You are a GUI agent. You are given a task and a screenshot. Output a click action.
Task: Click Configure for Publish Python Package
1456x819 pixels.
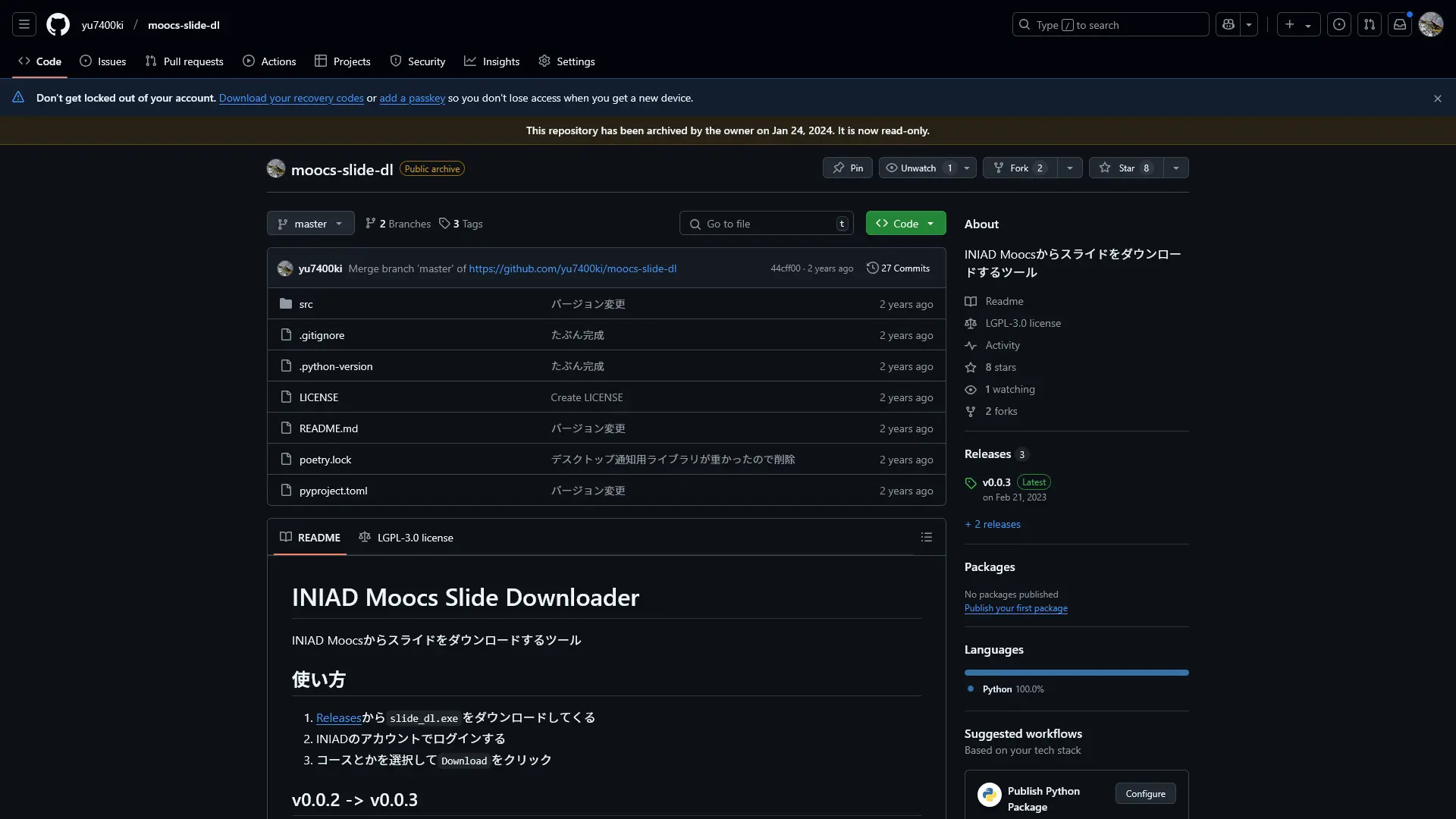click(x=1145, y=794)
